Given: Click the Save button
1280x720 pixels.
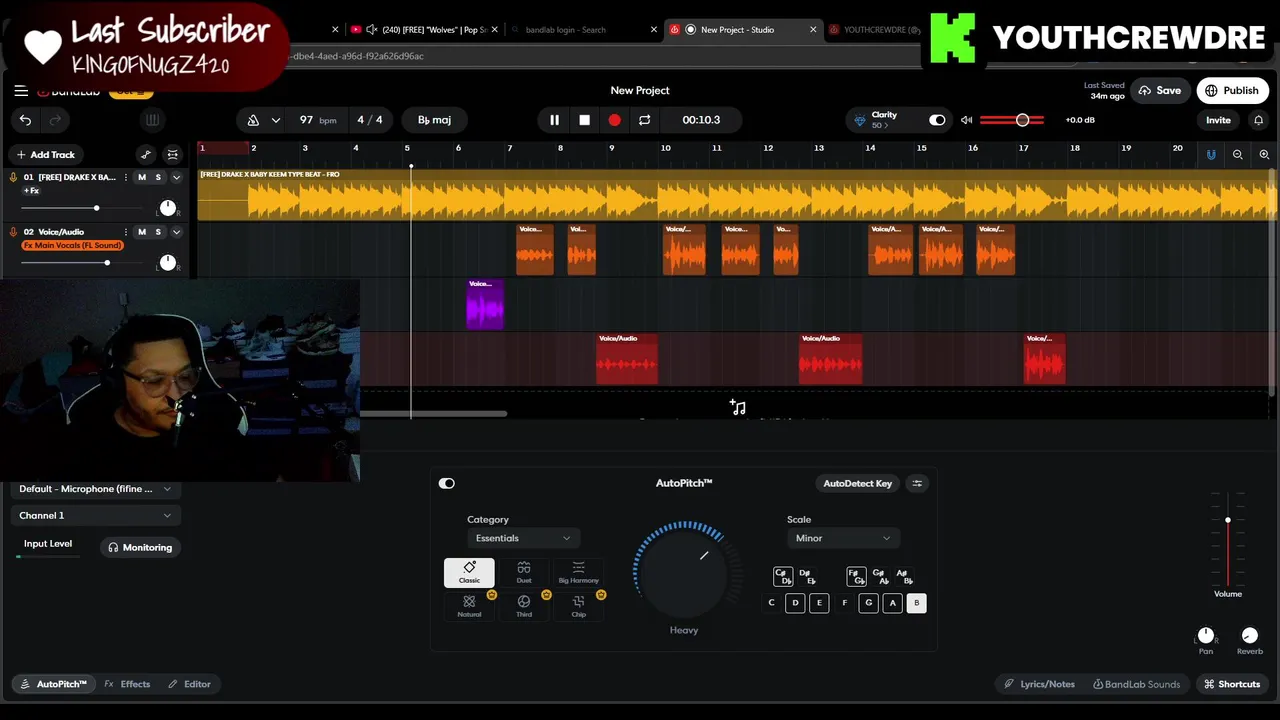Looking at the screenshot, I should tap(1160, 90).
